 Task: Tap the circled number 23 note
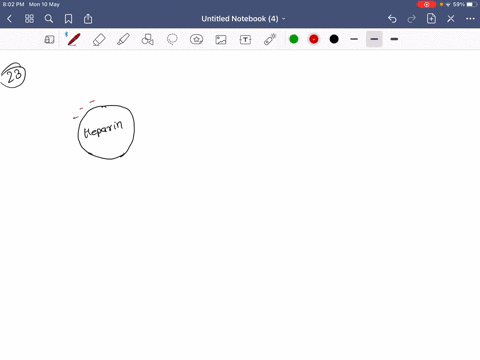(13, 75)
